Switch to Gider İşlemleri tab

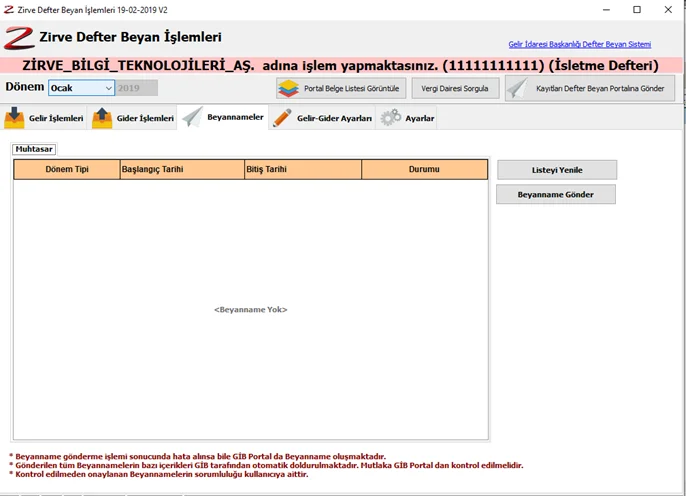(133, 118)
